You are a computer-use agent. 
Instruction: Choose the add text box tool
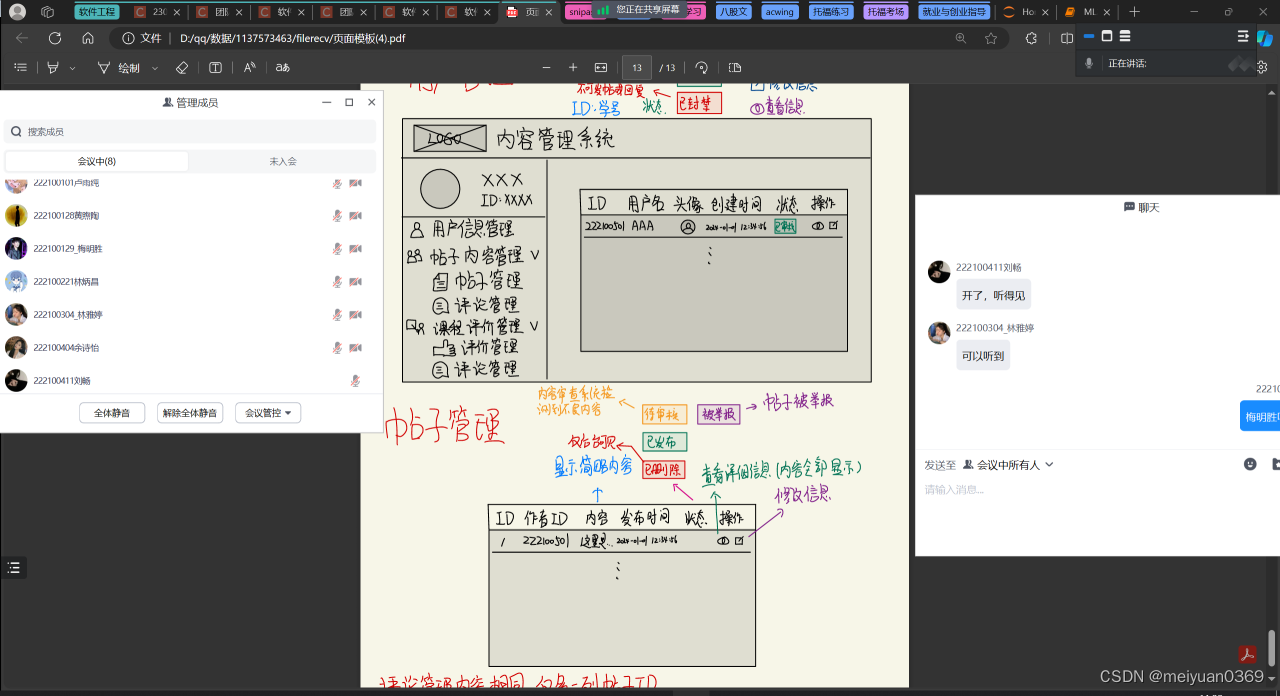click(x=215, y=67)
